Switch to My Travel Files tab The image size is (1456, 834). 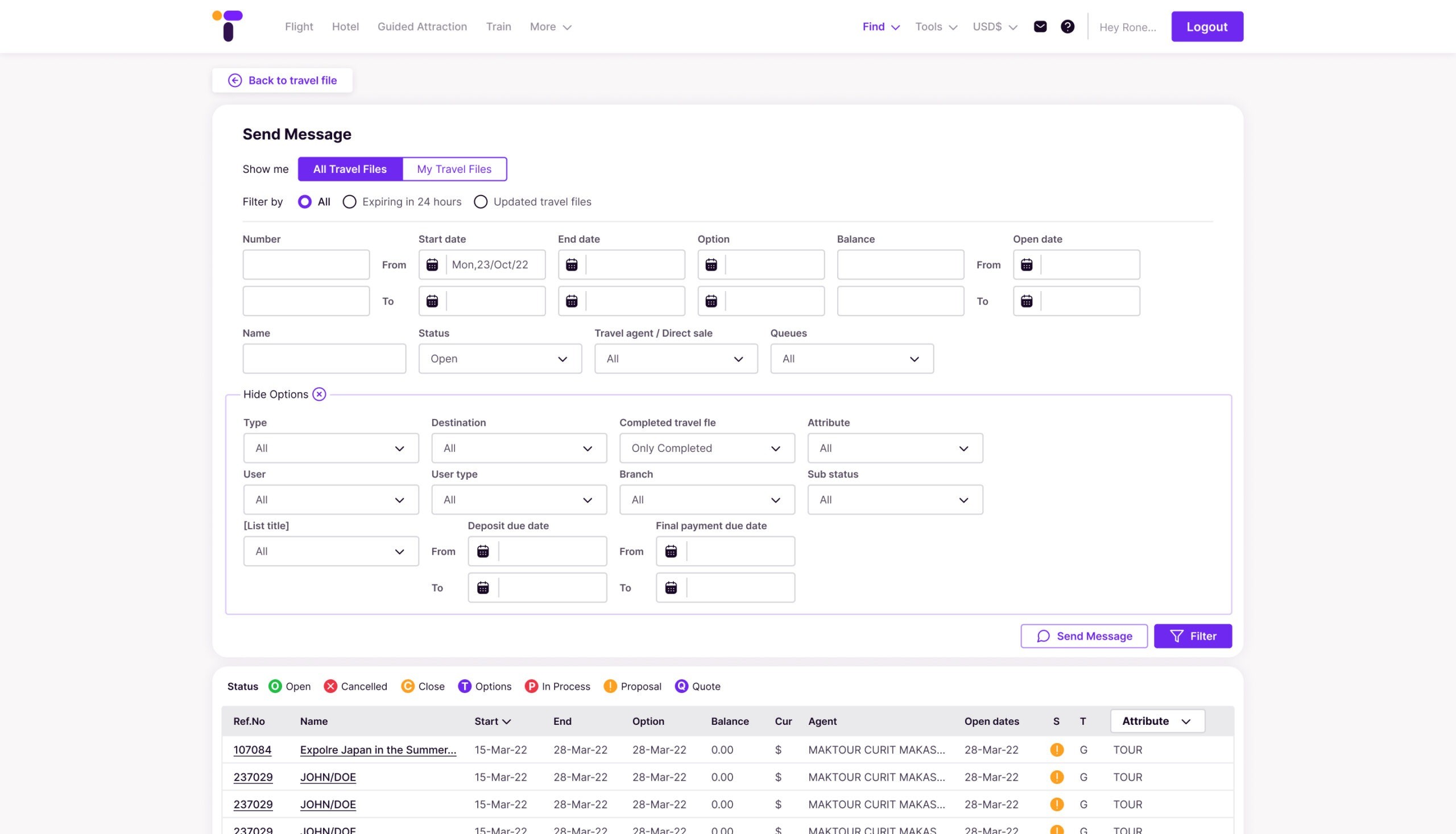tap(454, 168)
